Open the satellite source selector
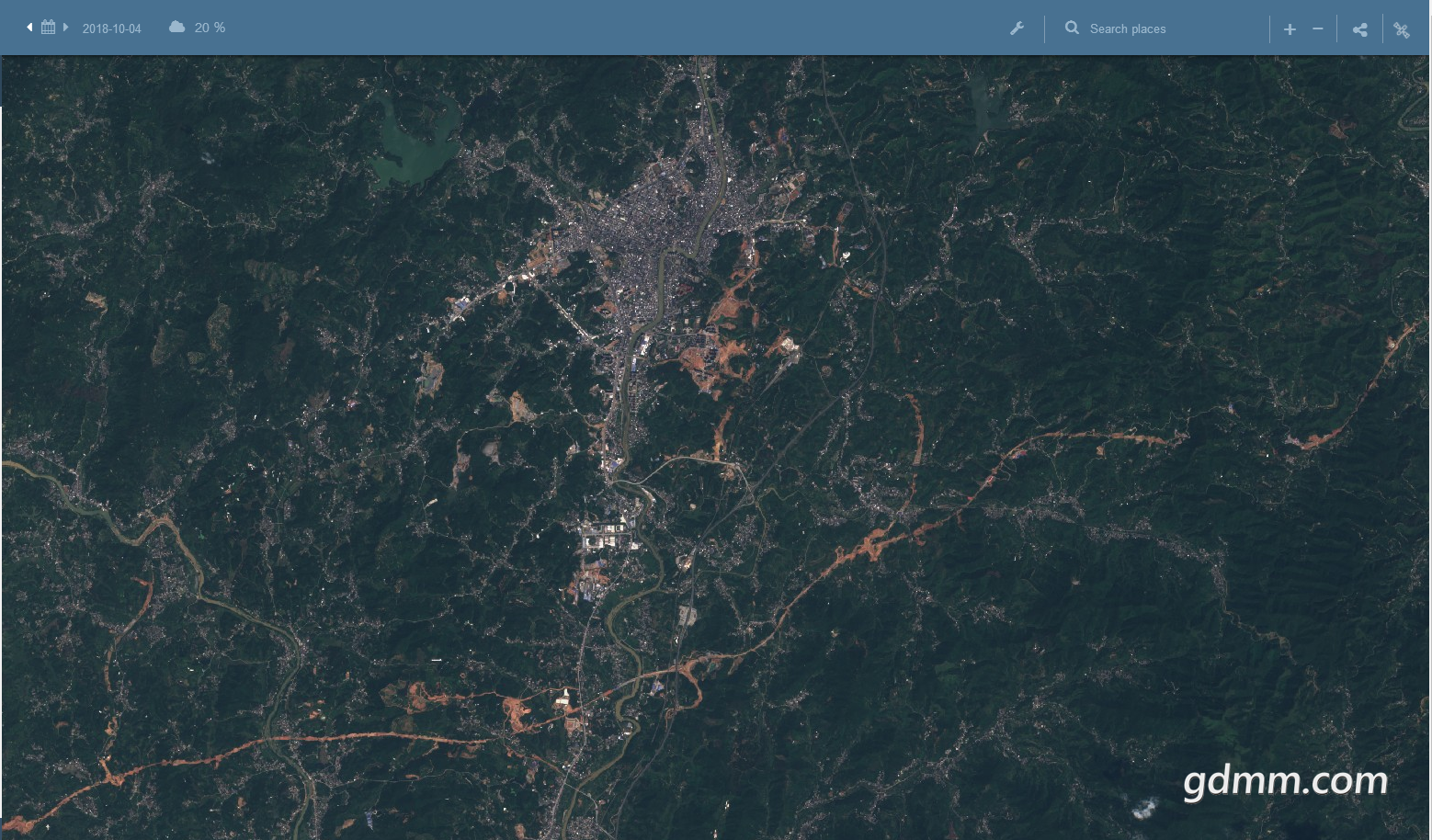 1402,29
